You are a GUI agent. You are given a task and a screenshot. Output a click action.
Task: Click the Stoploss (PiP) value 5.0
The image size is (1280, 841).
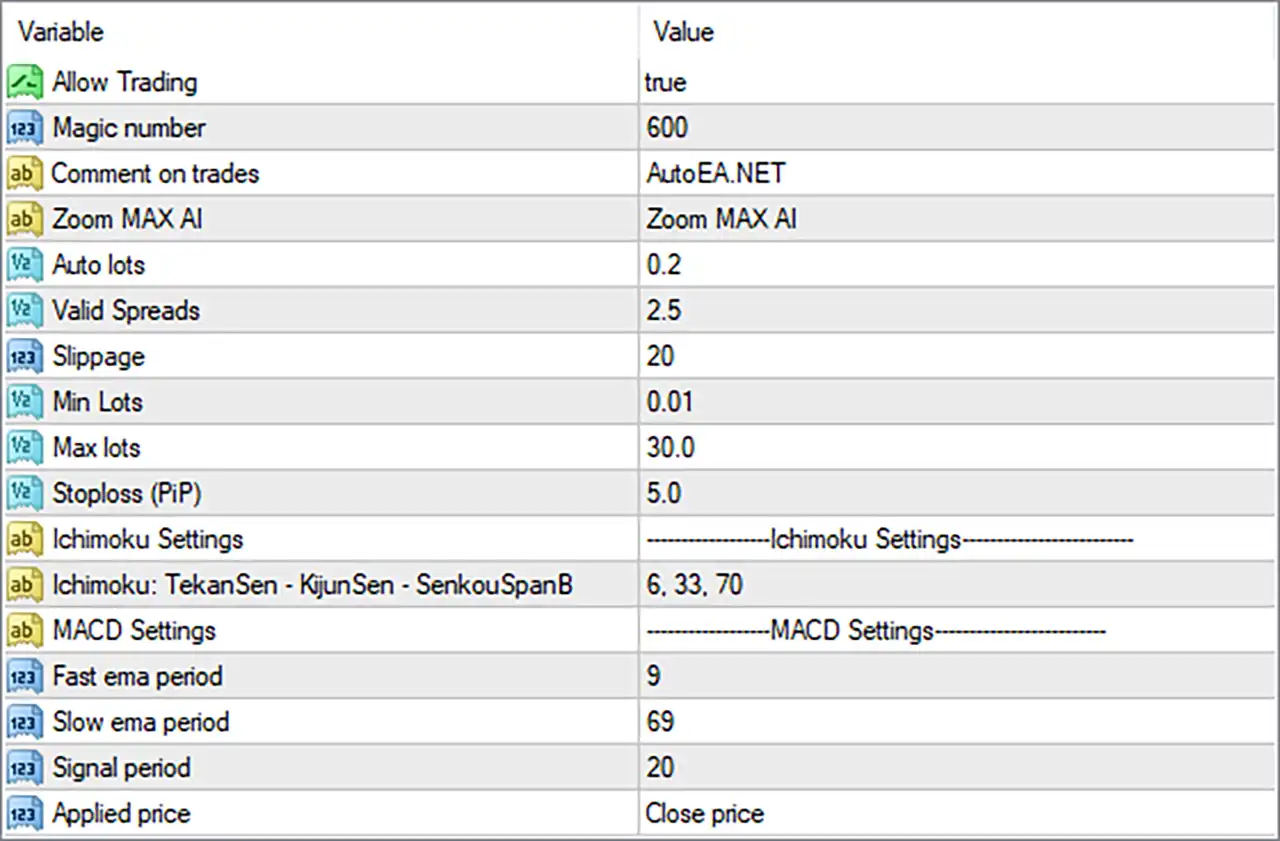point(664,494)
